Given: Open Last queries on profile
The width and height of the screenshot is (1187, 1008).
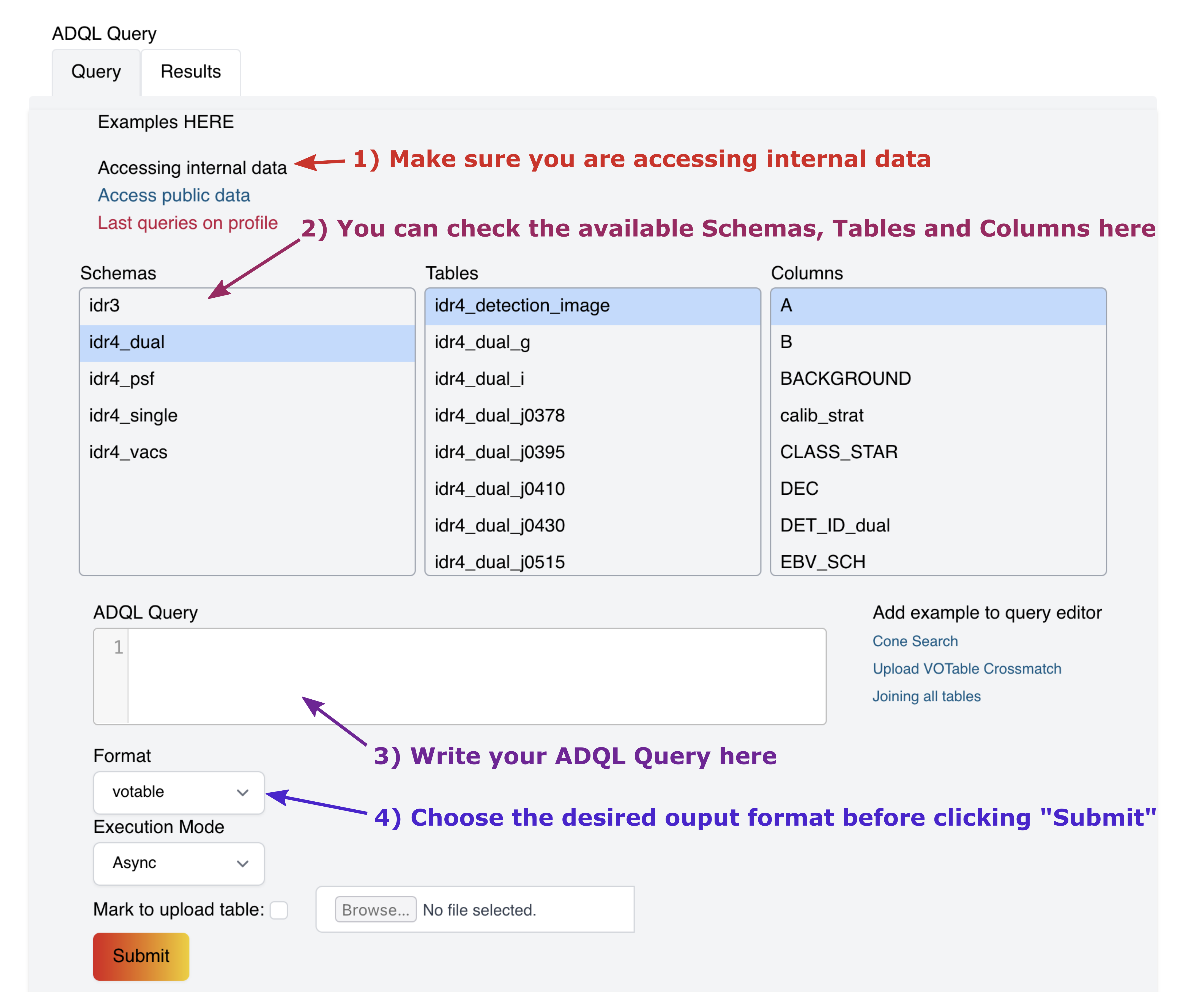Looking at the screenshot, I should 187,223.
